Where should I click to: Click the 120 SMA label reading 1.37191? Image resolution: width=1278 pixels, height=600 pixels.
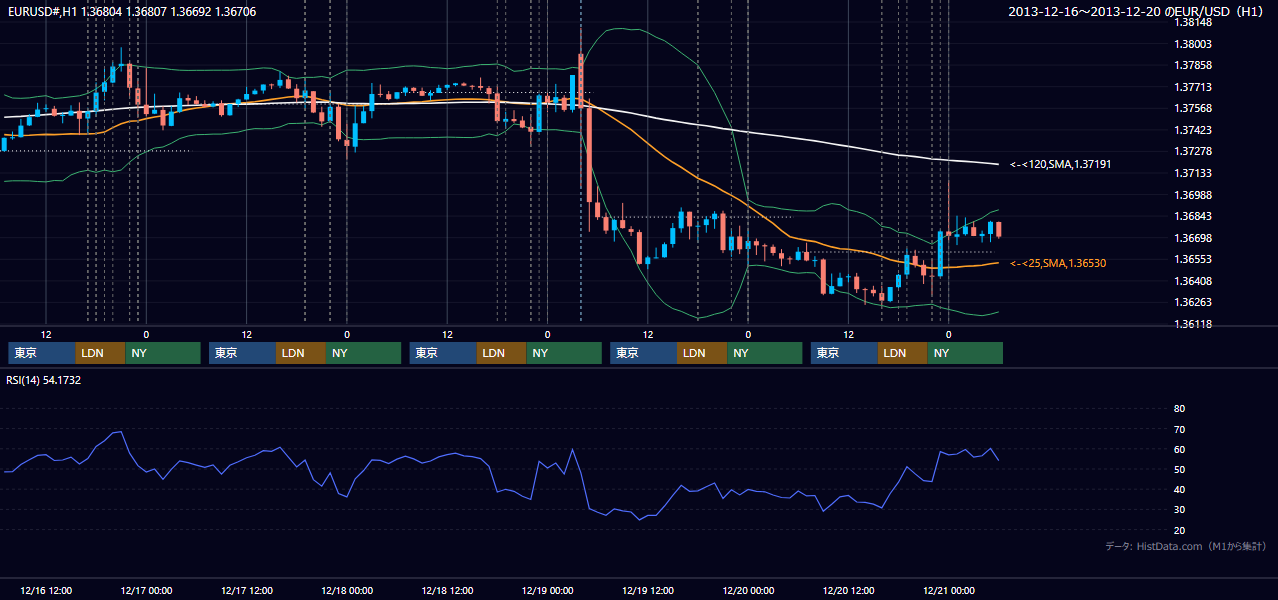click(x=1061, y=164)
